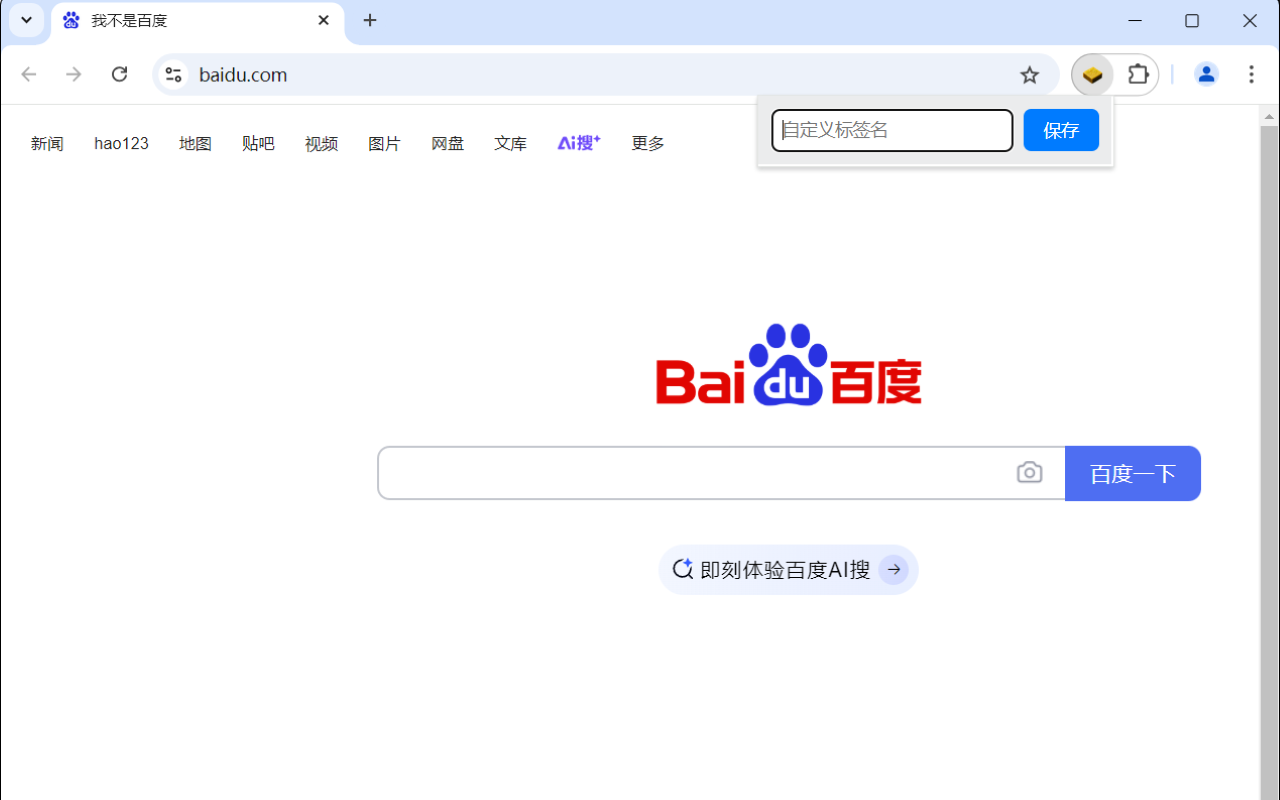The width and height of the screenshot is (1280, 800).
Task: Click the back navigation arrow
Action: point(29,74)
